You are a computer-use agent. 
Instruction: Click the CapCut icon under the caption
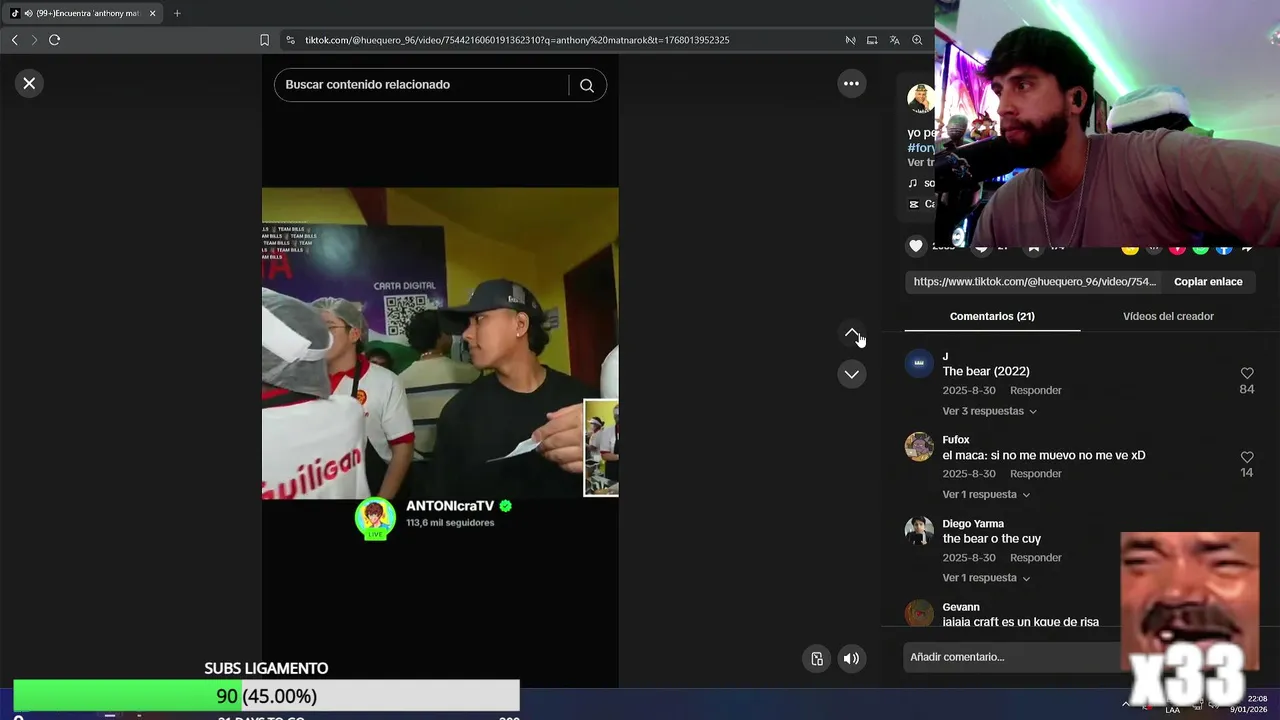pyautogui.click(x=913, y=204)
